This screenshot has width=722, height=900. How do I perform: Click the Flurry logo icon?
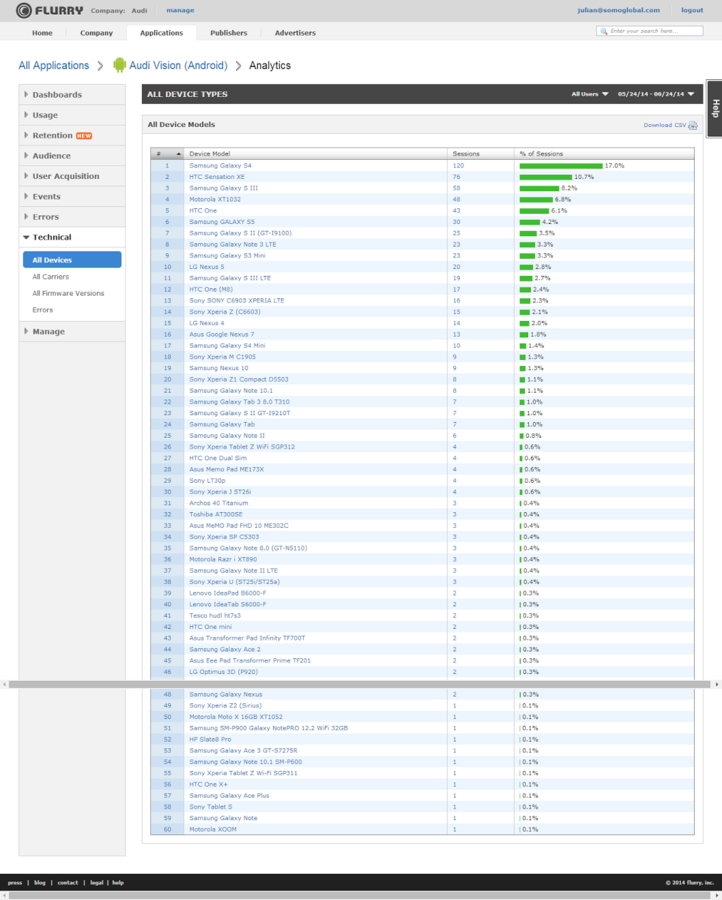[24, 10]
